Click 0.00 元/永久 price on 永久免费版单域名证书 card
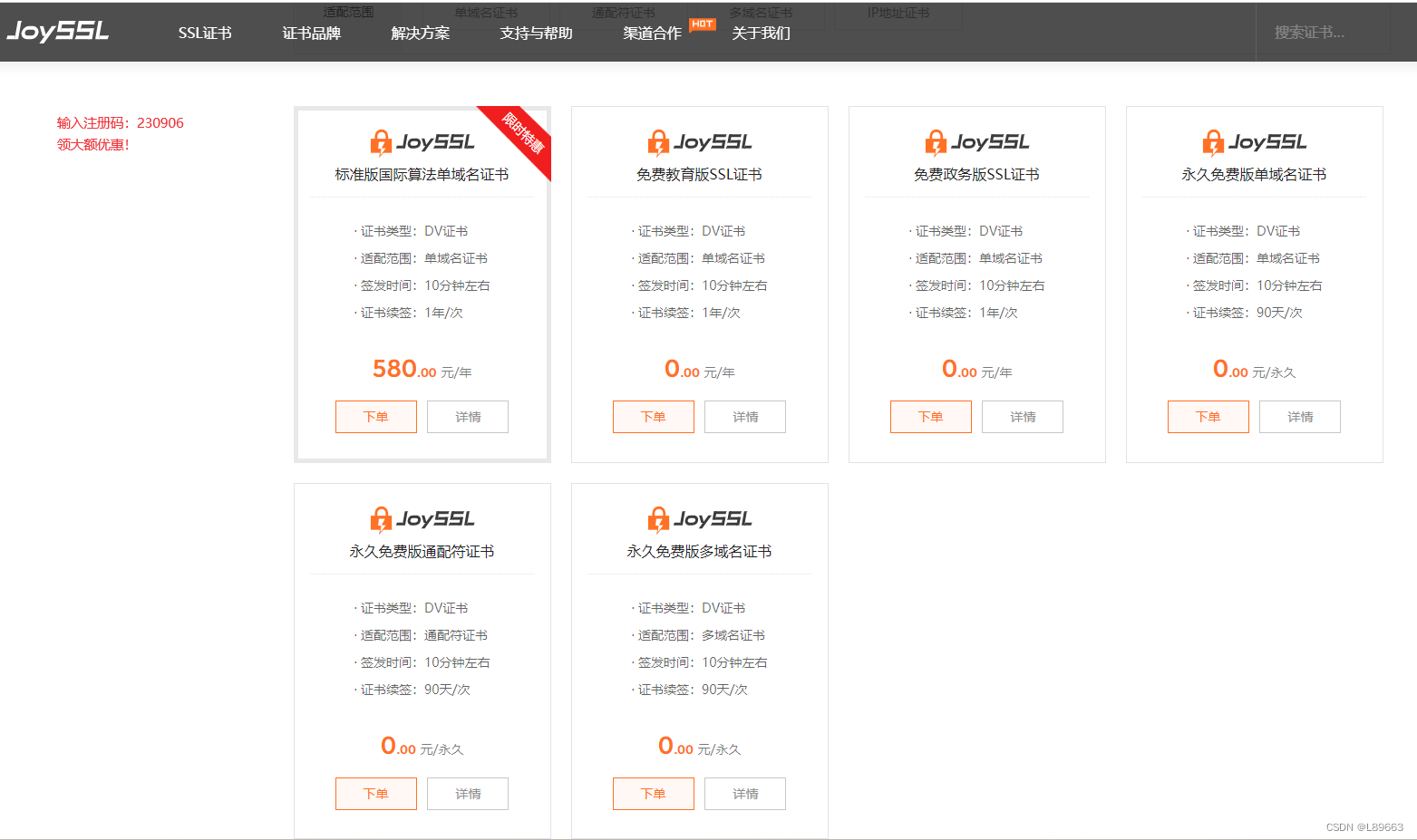 coord(1255,370)
